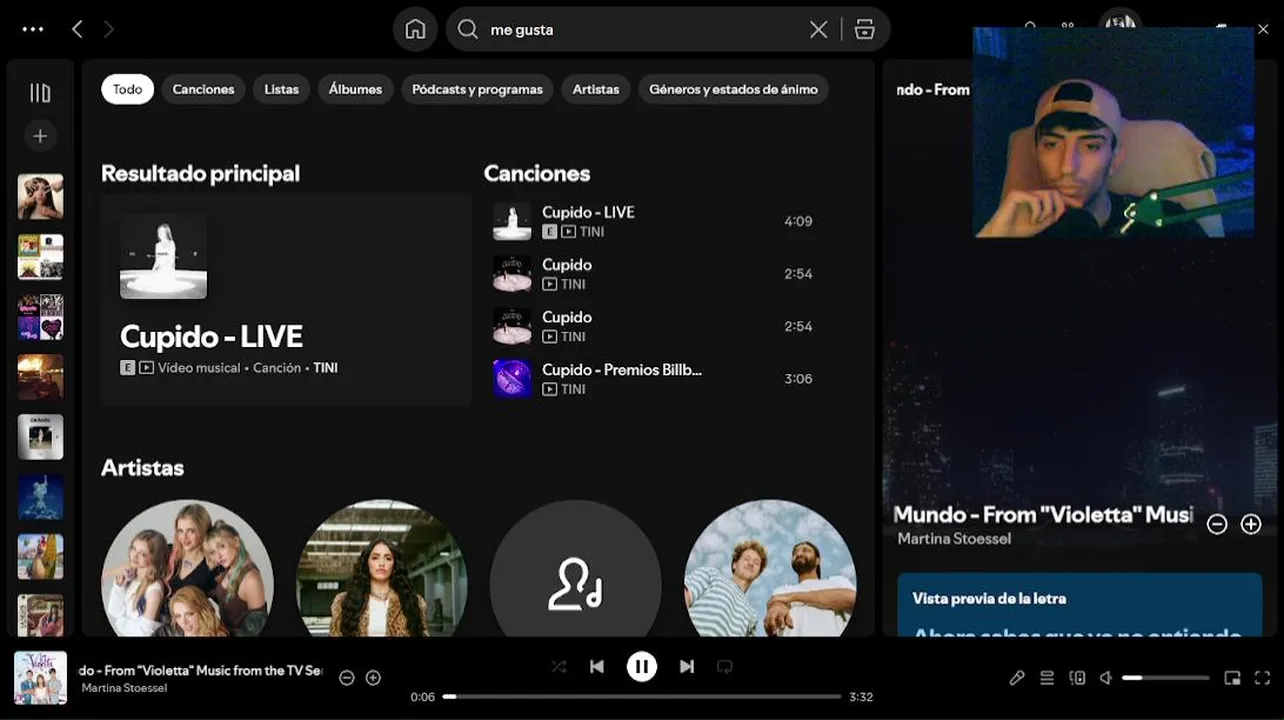This screenshot has height=720, width=1284.
Task: Remove song via minus icon in right panel
Action: [x=1217, y=524]
